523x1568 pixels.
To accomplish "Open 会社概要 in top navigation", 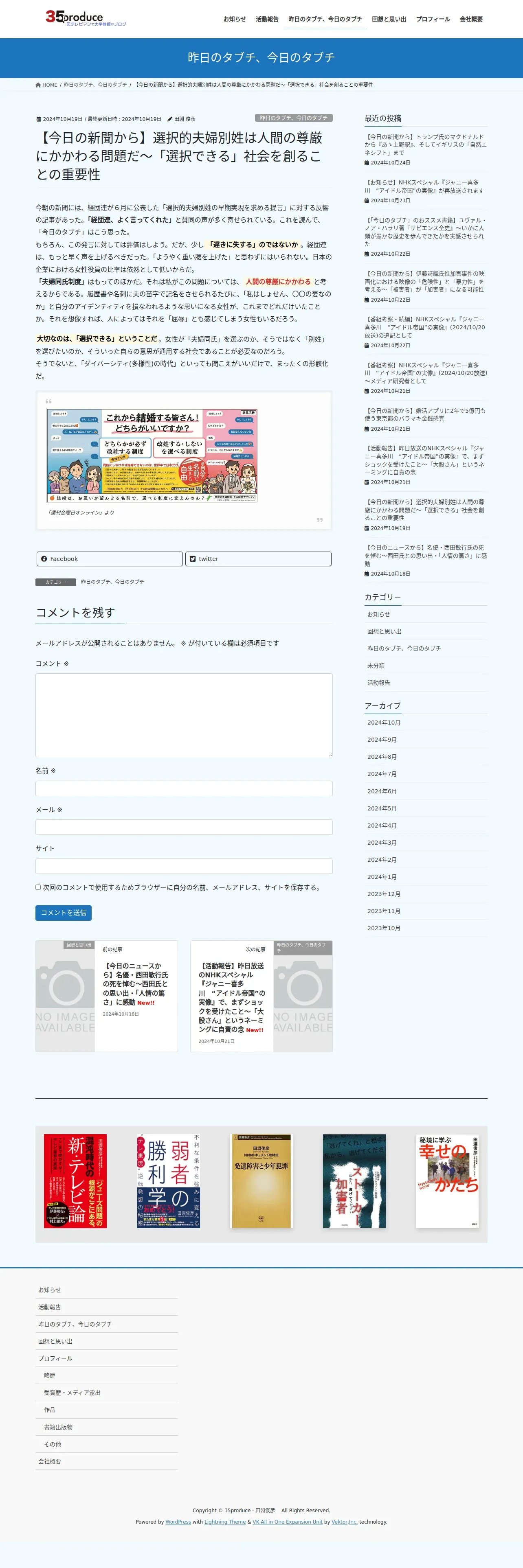I will 471,20.
